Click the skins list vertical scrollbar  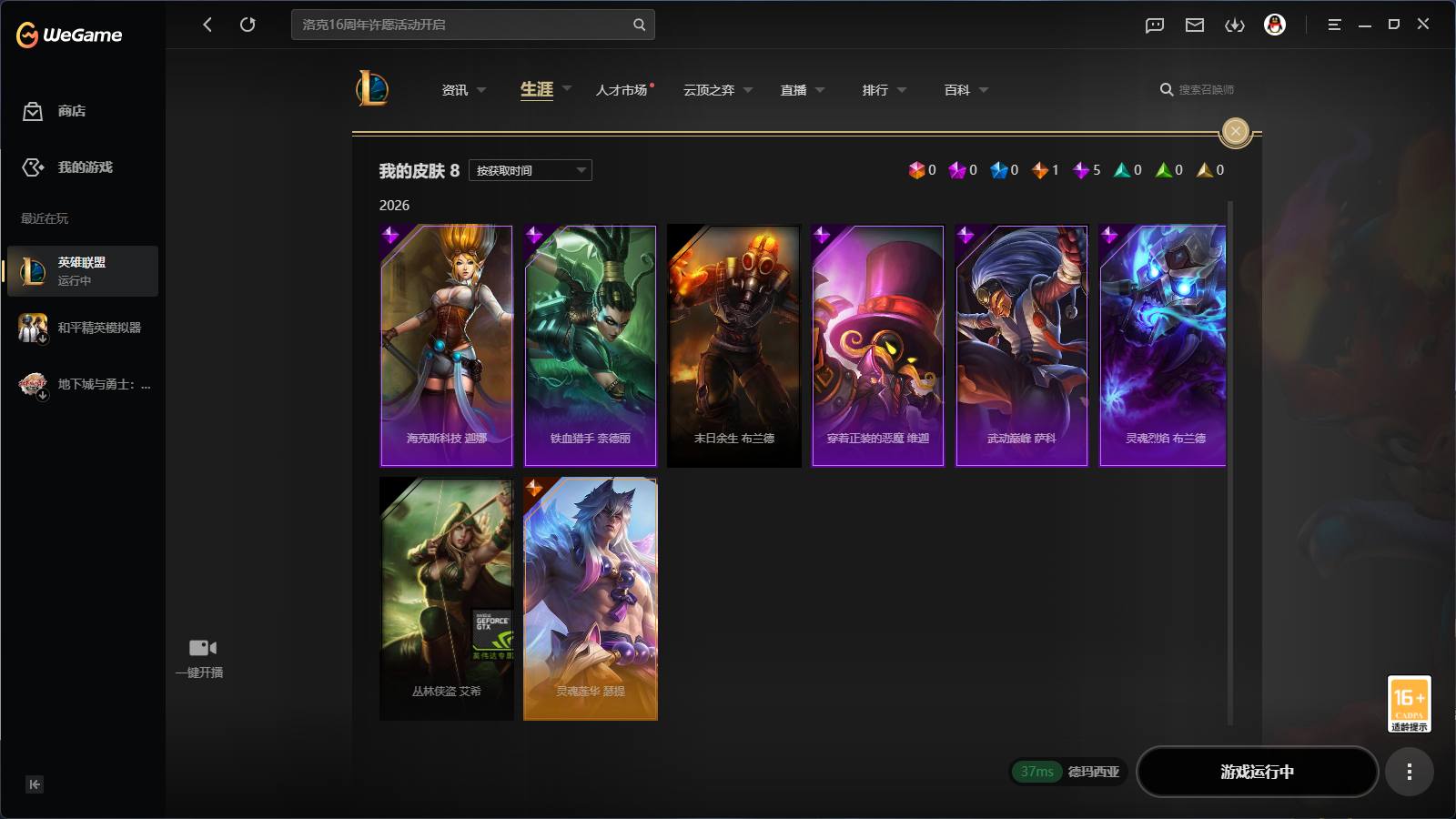click(1230, 462)
